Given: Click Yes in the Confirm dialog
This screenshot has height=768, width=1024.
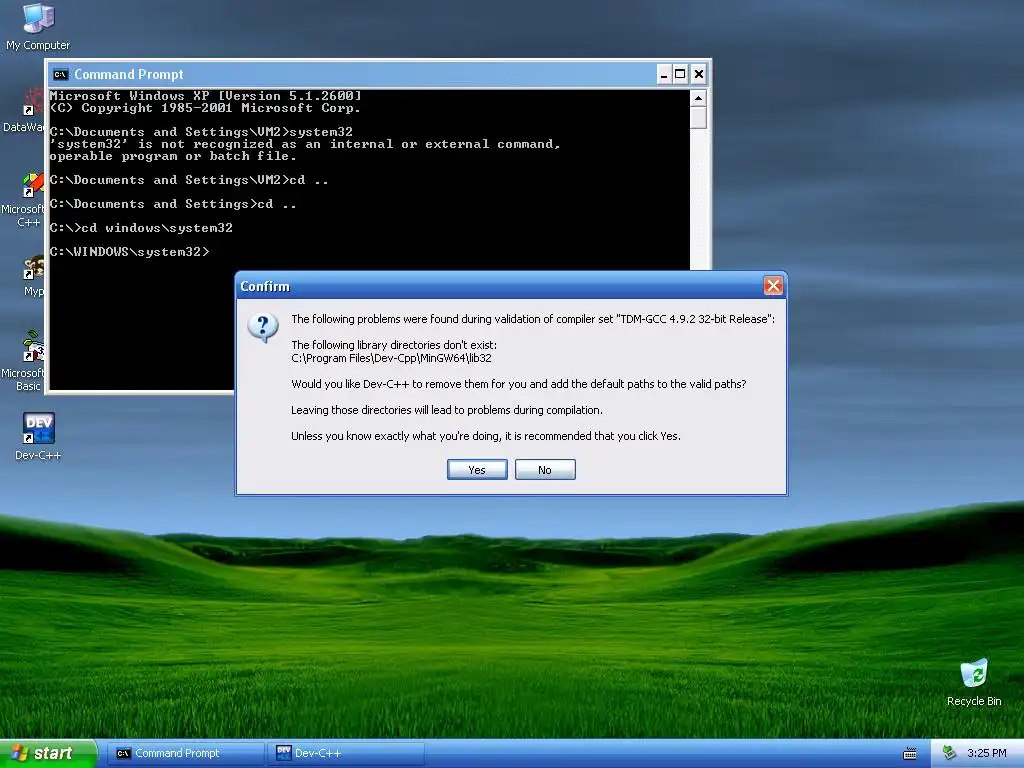Looking at the screenshot, I should pyautogui.click(x=477, y=470).
